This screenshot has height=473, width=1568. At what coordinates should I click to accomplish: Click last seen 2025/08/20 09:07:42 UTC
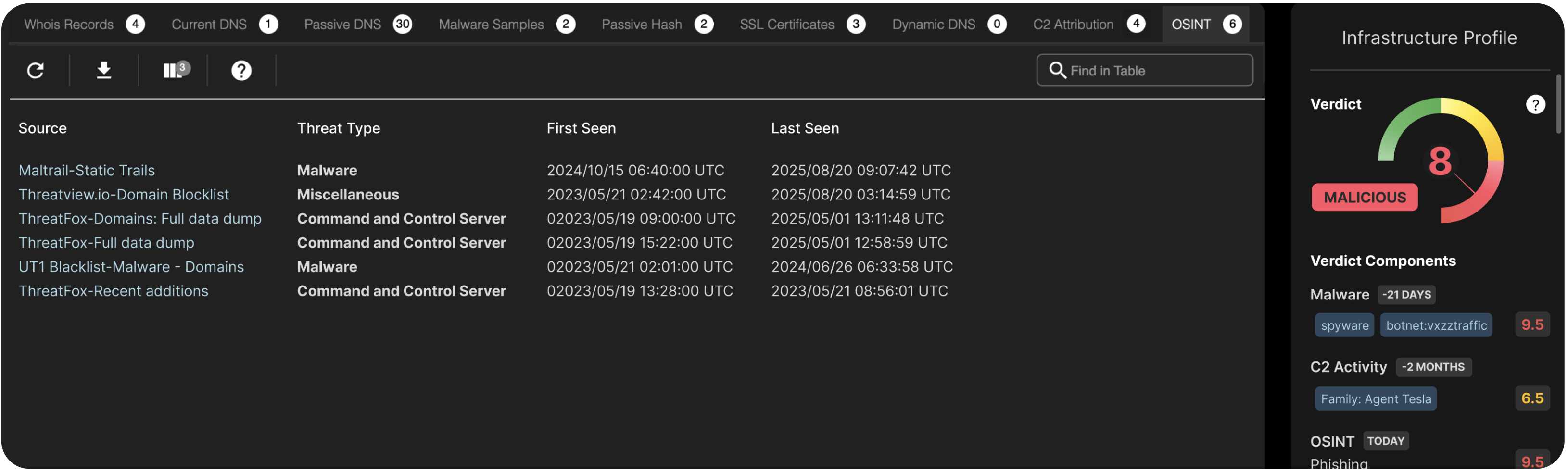pos(860,170)
